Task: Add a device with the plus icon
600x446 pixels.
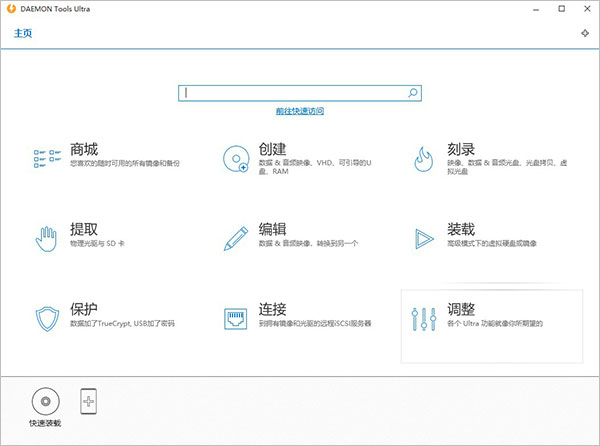Action: [88, 401]
